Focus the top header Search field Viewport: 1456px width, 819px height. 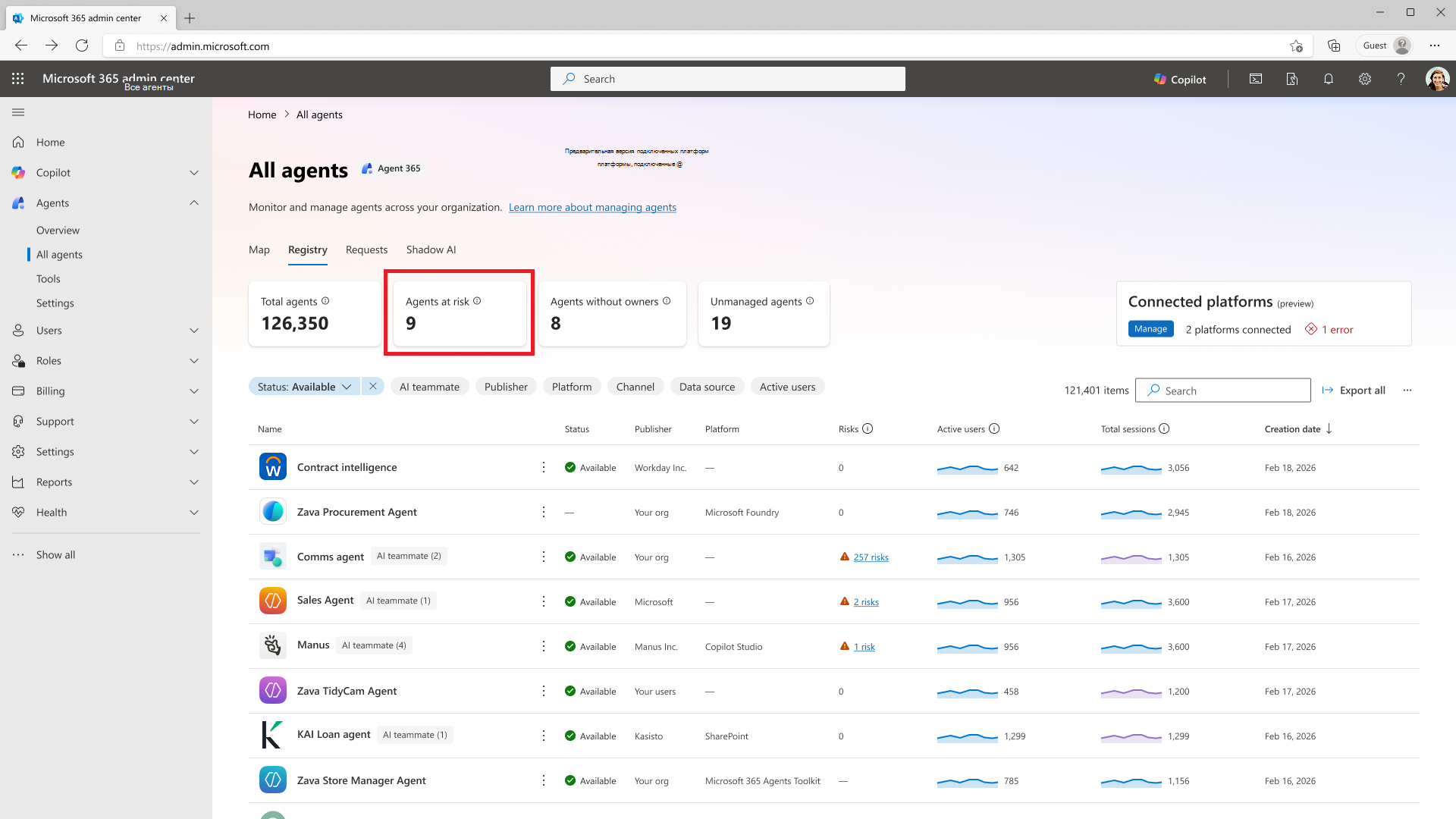point(728,79)
